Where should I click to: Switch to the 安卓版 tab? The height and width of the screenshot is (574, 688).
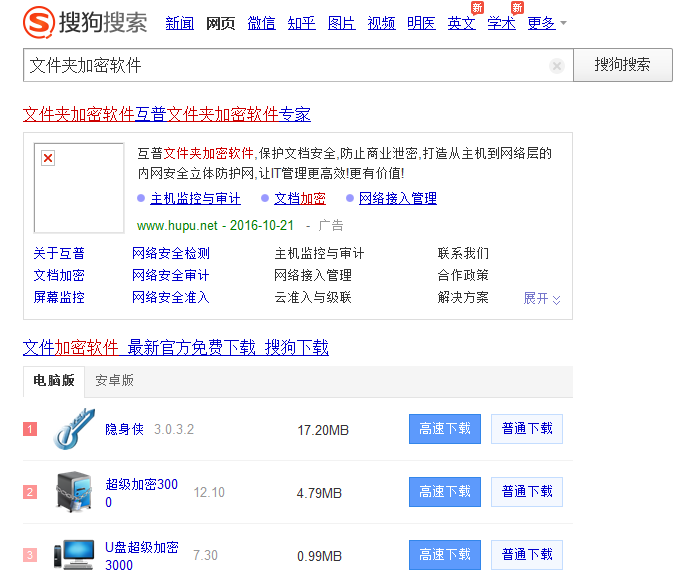coord(115,380)
